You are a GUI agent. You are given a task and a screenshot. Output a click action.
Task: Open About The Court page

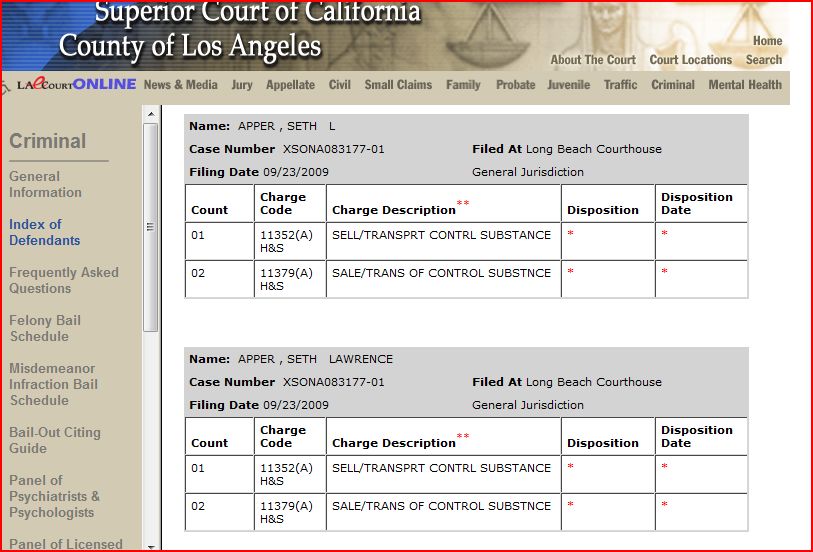pos(593,60)
